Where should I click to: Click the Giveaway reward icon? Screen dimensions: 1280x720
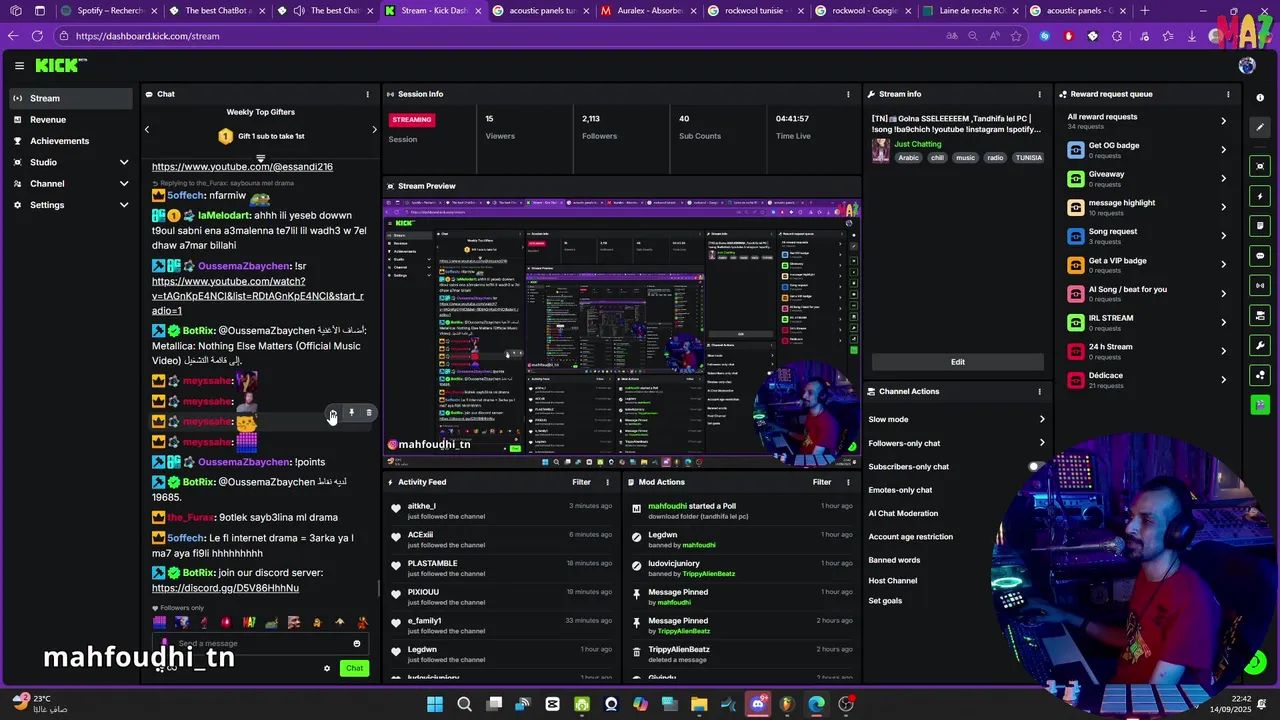click(1075, 178)
